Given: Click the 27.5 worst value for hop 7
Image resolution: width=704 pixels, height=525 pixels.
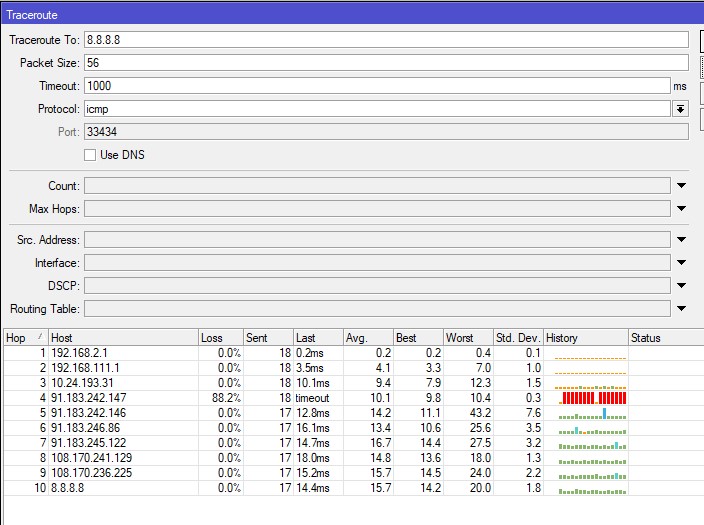Looking at the screenshot, I should pos(480,443).
